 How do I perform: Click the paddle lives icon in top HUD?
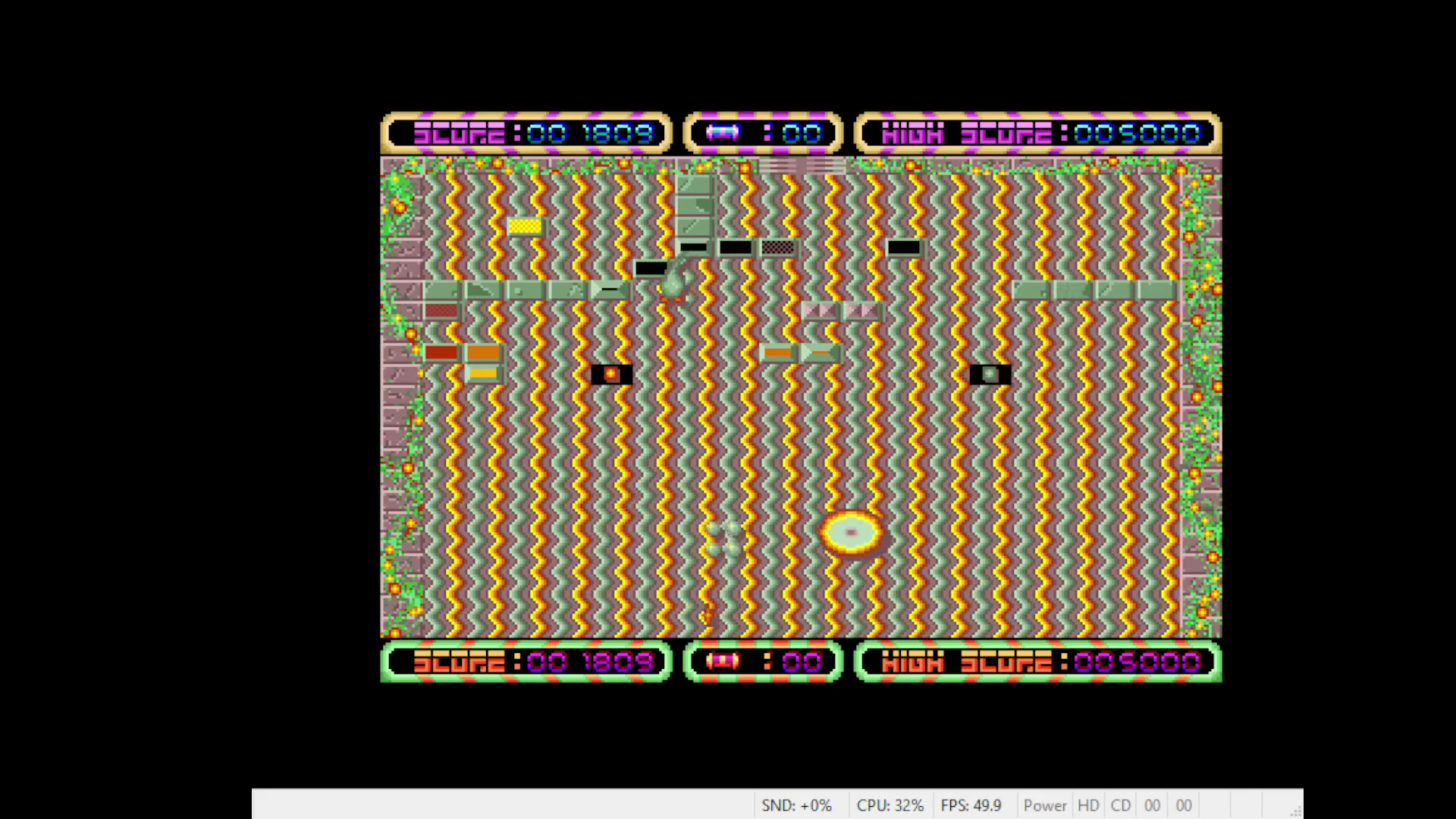[x=722, y=133]
